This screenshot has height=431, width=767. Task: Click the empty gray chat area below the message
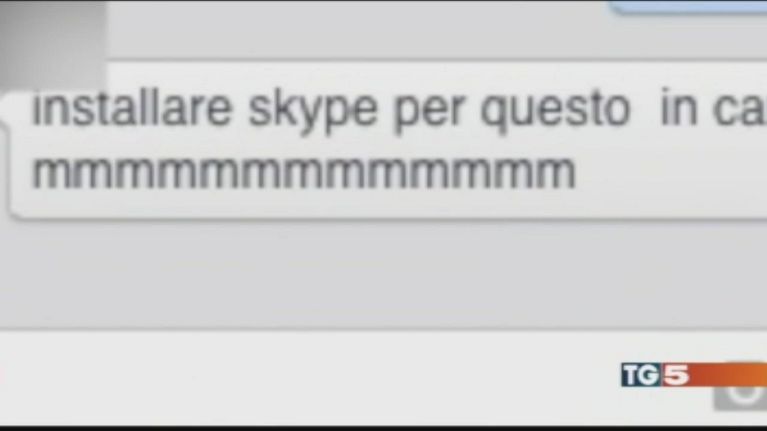click(380, 275)
